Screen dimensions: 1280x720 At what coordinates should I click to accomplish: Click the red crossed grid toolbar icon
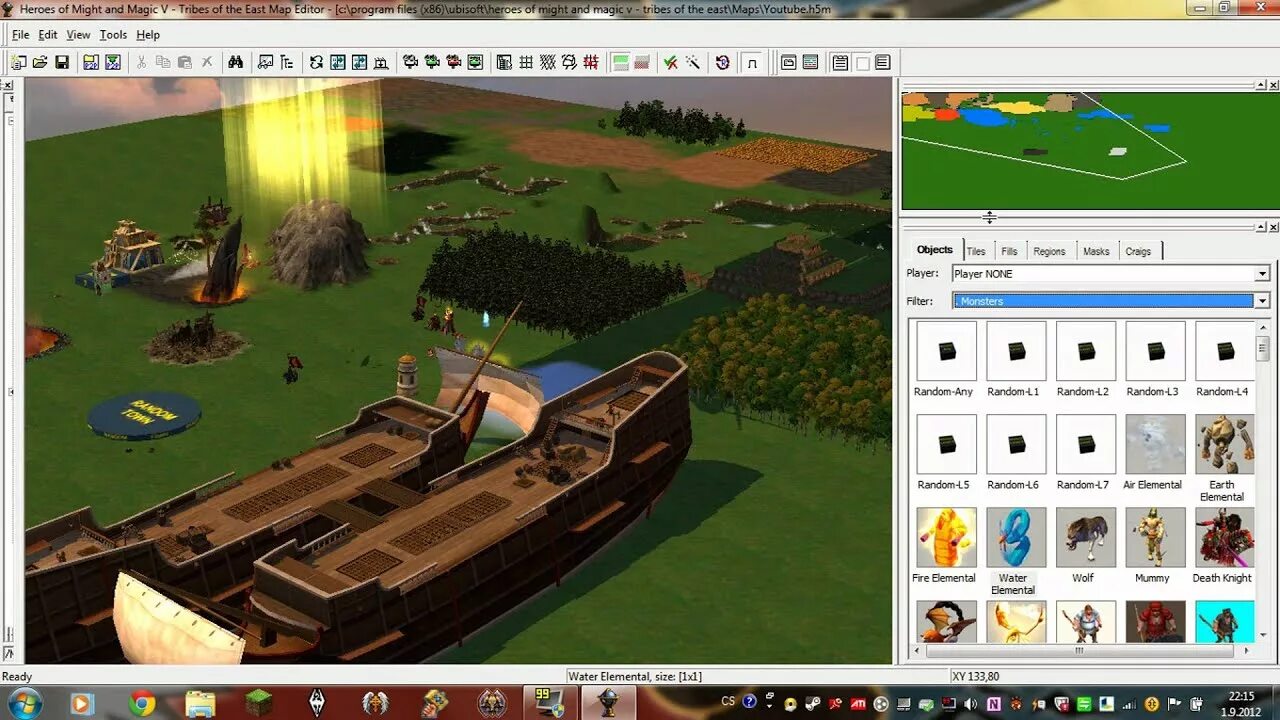point(591,62)
